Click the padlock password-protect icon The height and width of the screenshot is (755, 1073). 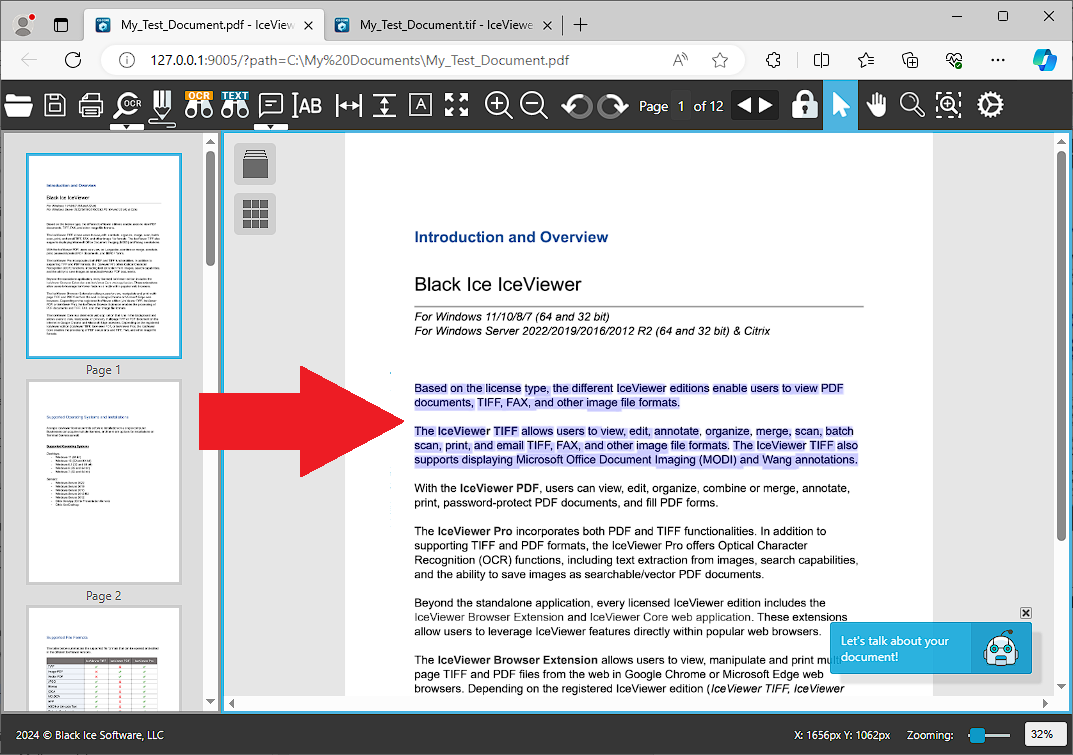(804, 105)
